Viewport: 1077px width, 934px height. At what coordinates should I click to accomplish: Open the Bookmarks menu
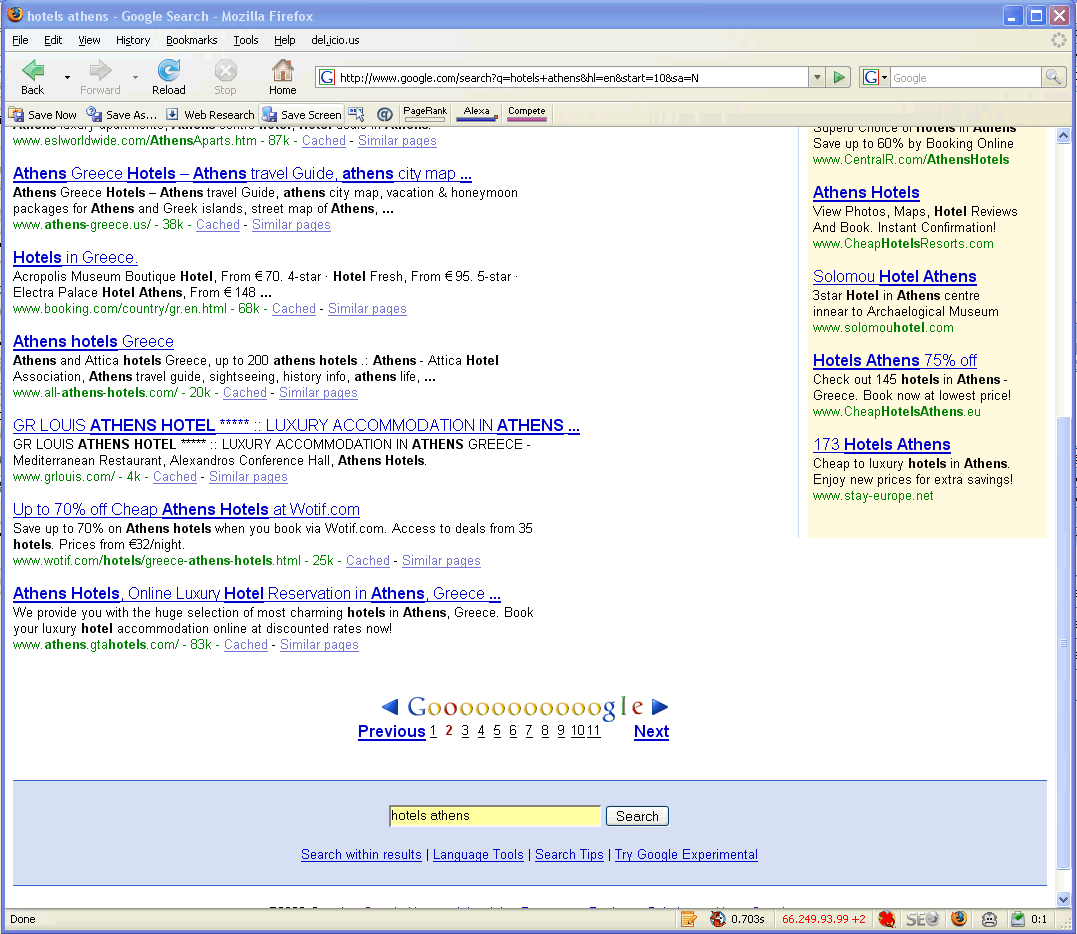[192, 40]
